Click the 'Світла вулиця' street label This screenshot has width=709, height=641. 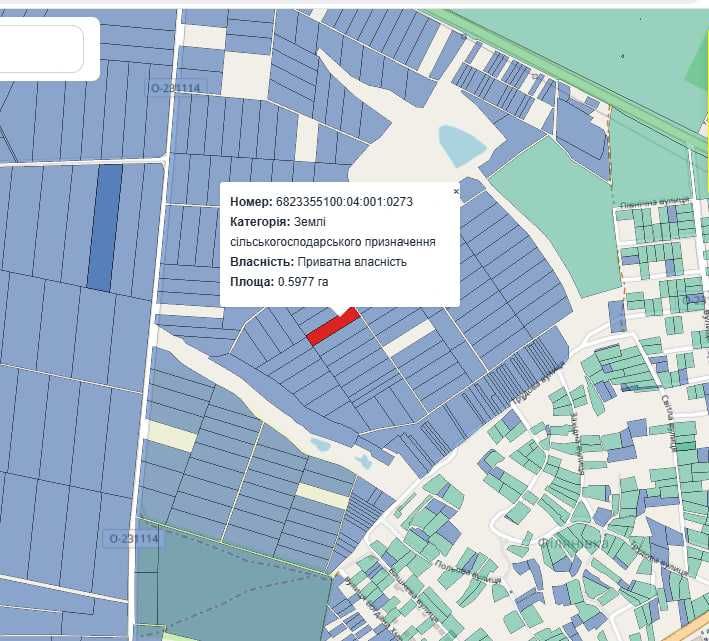coord(668,422)
